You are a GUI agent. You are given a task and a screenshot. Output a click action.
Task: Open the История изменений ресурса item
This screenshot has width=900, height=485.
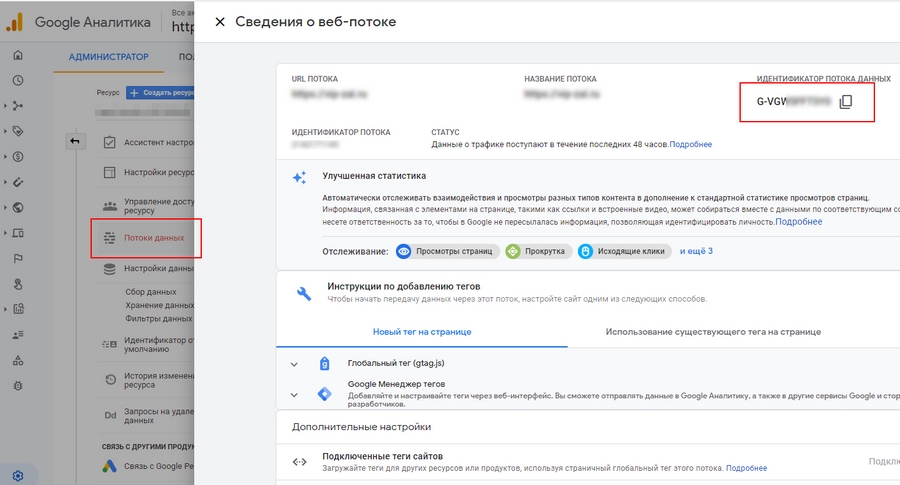159,380
